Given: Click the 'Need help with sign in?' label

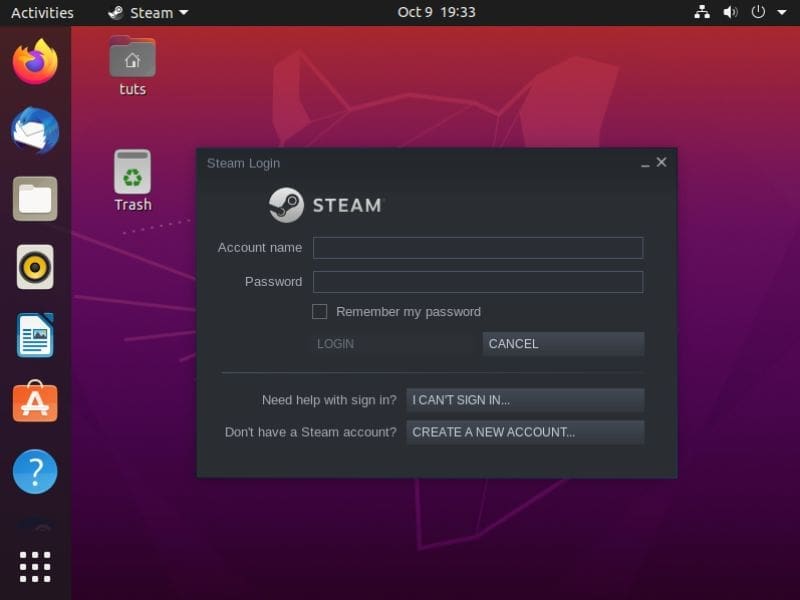Looking at the screenshot, I should tap(329, 400).
